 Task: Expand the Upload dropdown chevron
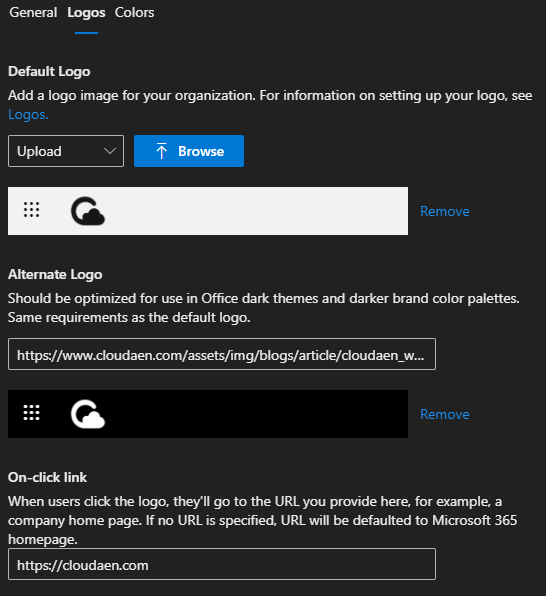[x=110, y=151]
